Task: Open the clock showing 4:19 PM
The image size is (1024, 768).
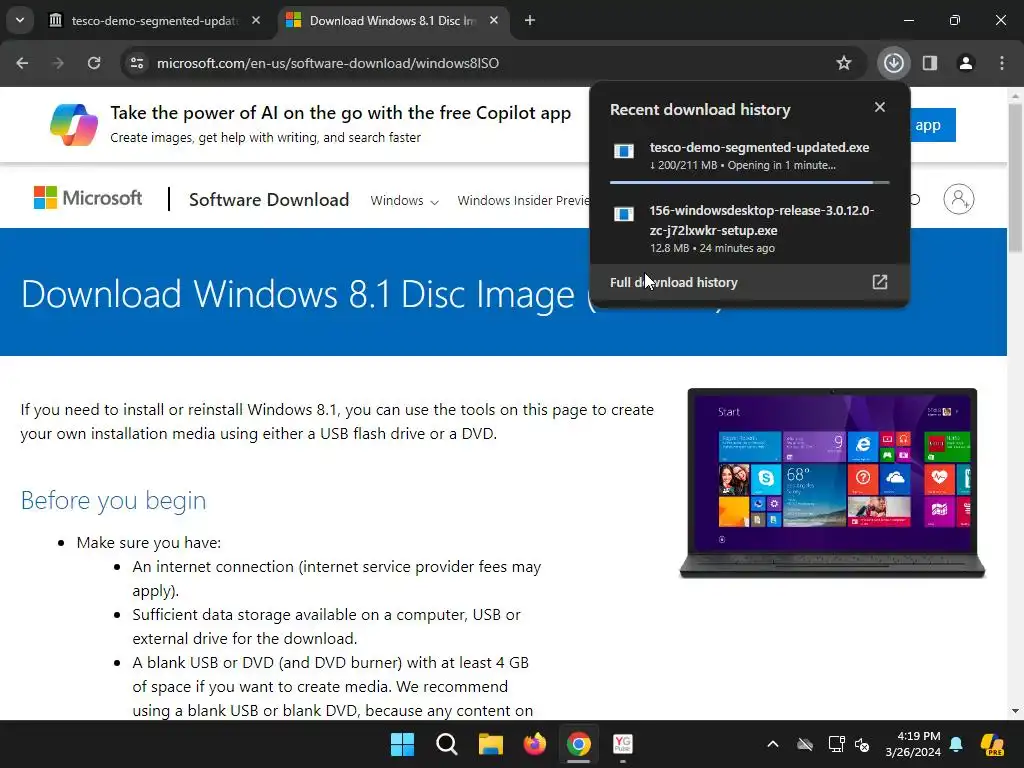Action: coord(913,744)
